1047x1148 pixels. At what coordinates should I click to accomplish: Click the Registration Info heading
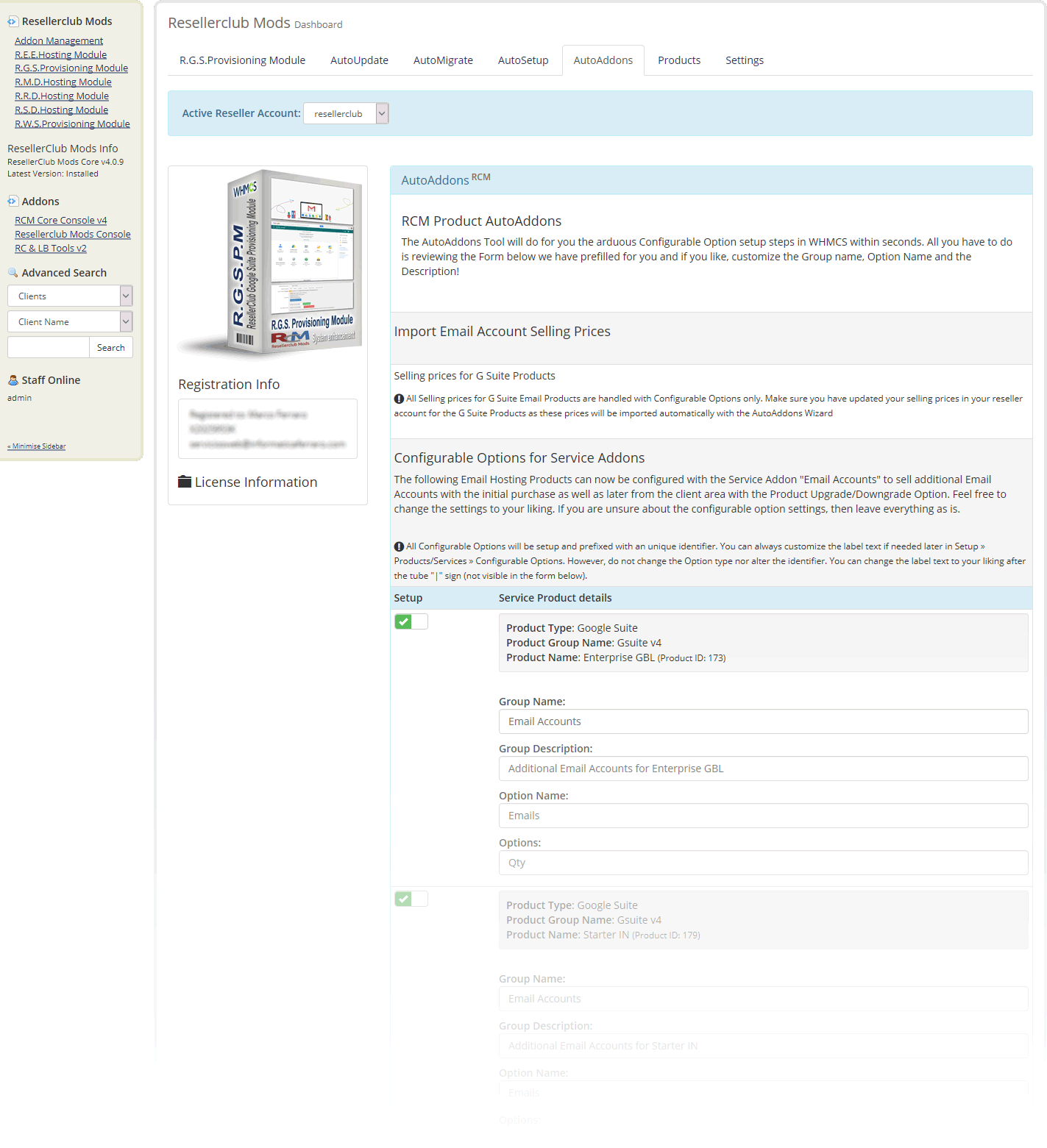point(229,384)
